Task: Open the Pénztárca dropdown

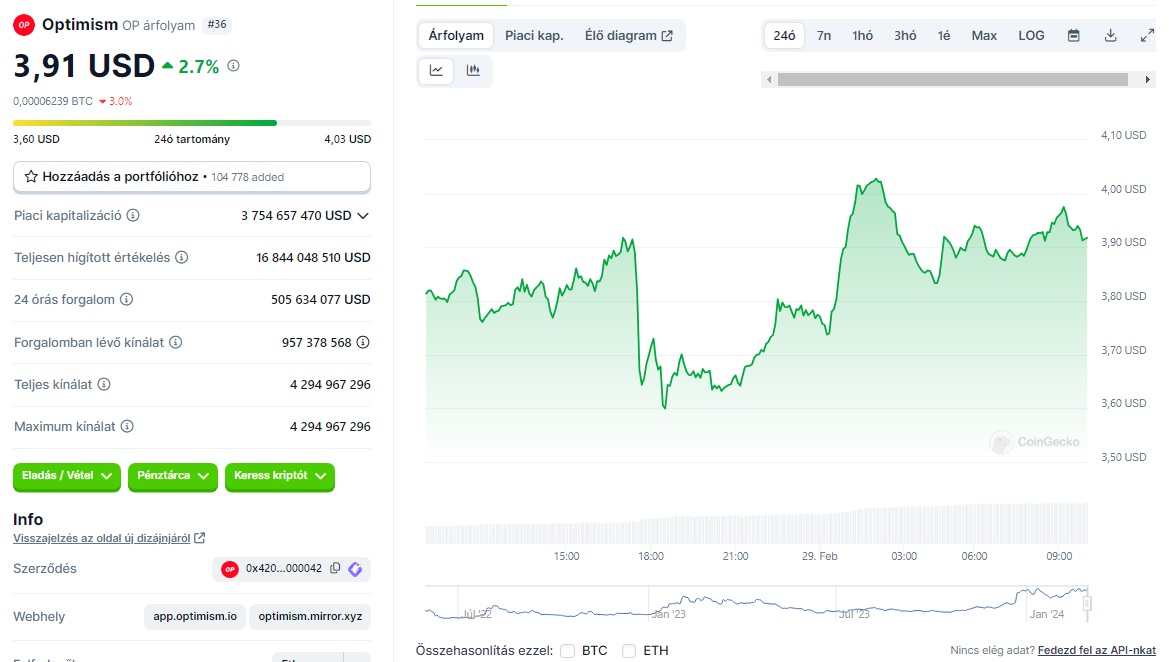Action: pos(172,476)
